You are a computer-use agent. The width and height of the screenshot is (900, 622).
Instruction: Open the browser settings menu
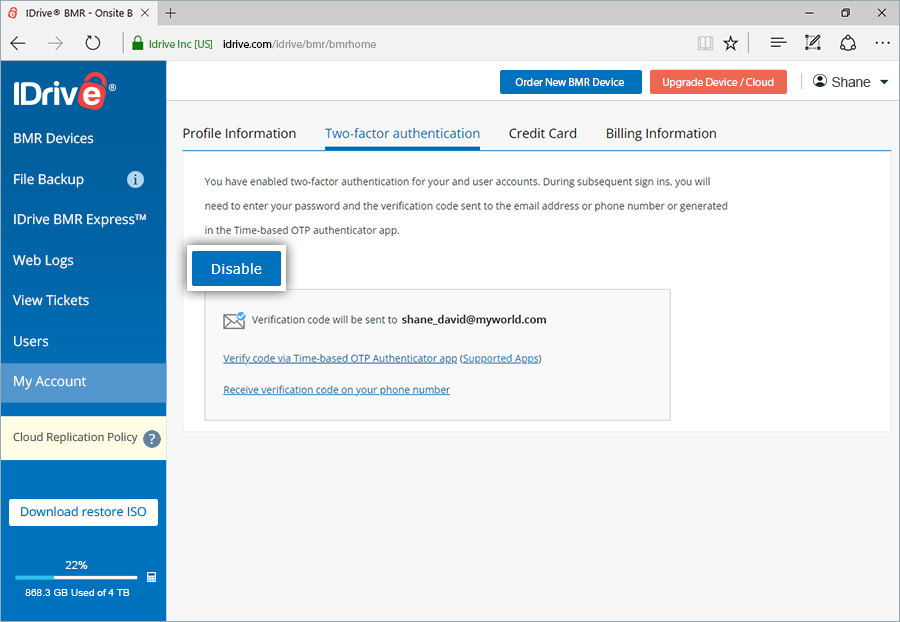pyautogui.click(x=882, y=43)
